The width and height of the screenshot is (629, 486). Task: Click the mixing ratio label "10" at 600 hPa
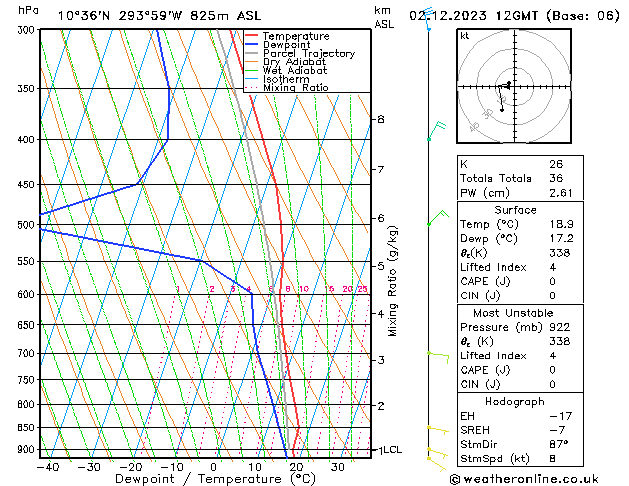point(304,289)
